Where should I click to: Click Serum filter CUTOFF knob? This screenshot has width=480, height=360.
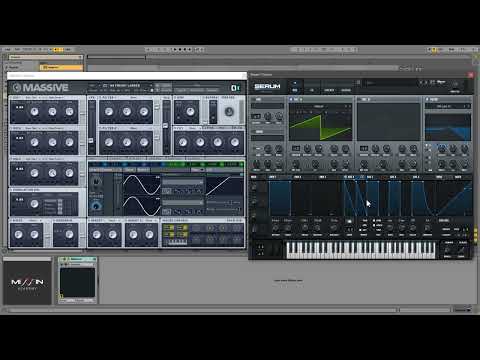click(442, 148)
